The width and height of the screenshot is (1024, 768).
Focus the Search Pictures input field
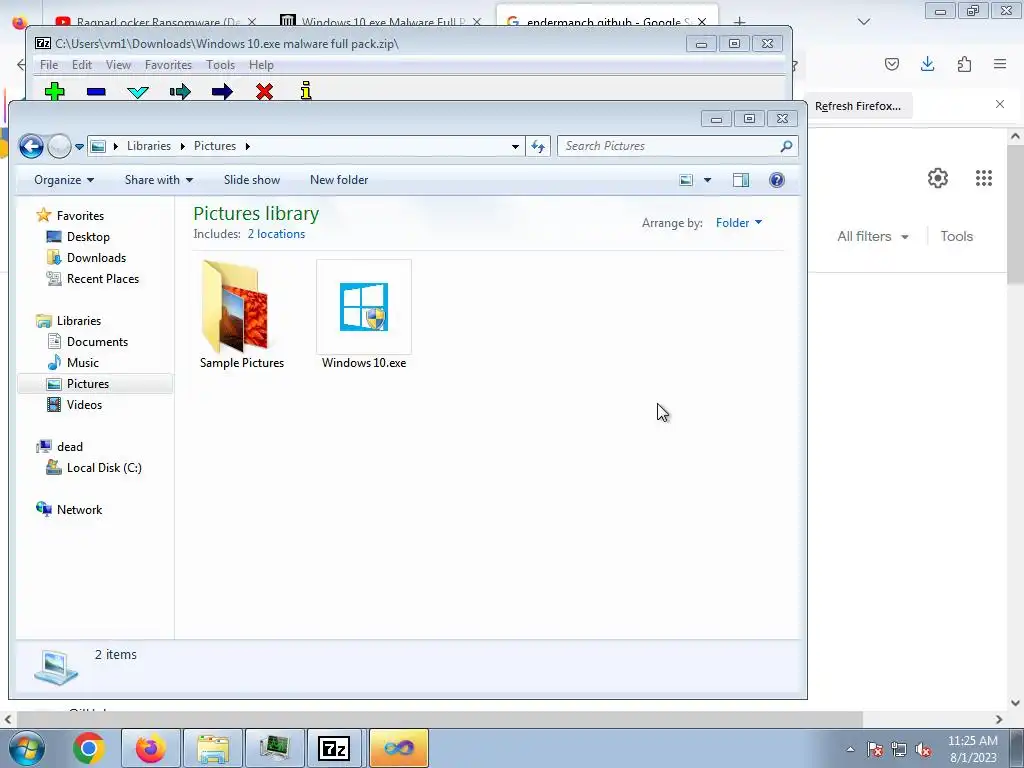pos(669,146)
